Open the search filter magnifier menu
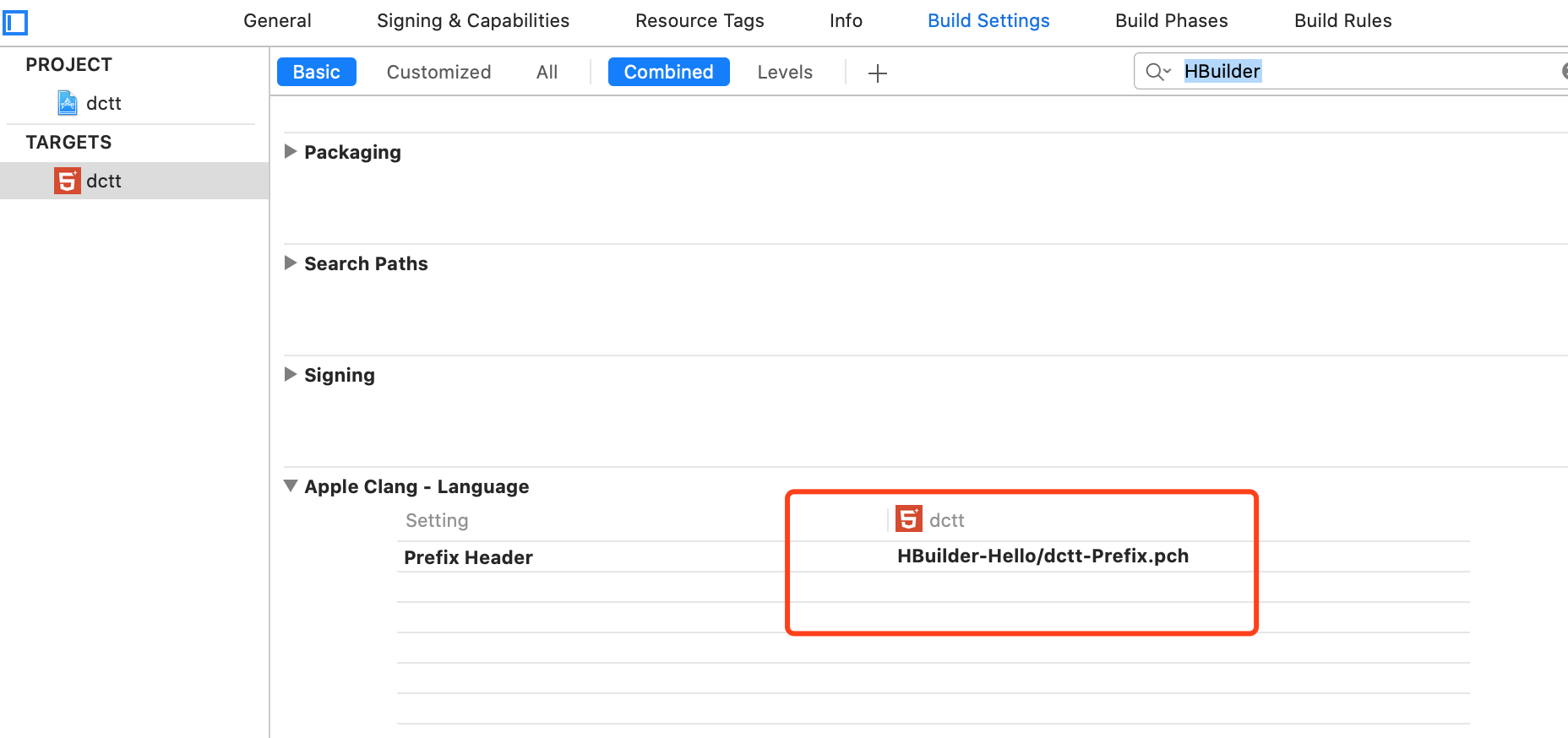1568x738 pixels. coord(1158,72)
